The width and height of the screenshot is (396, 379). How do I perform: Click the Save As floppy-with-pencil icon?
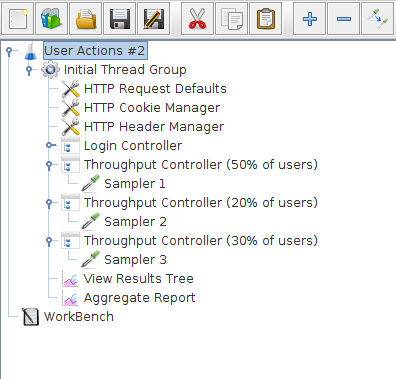pos(154,18)
